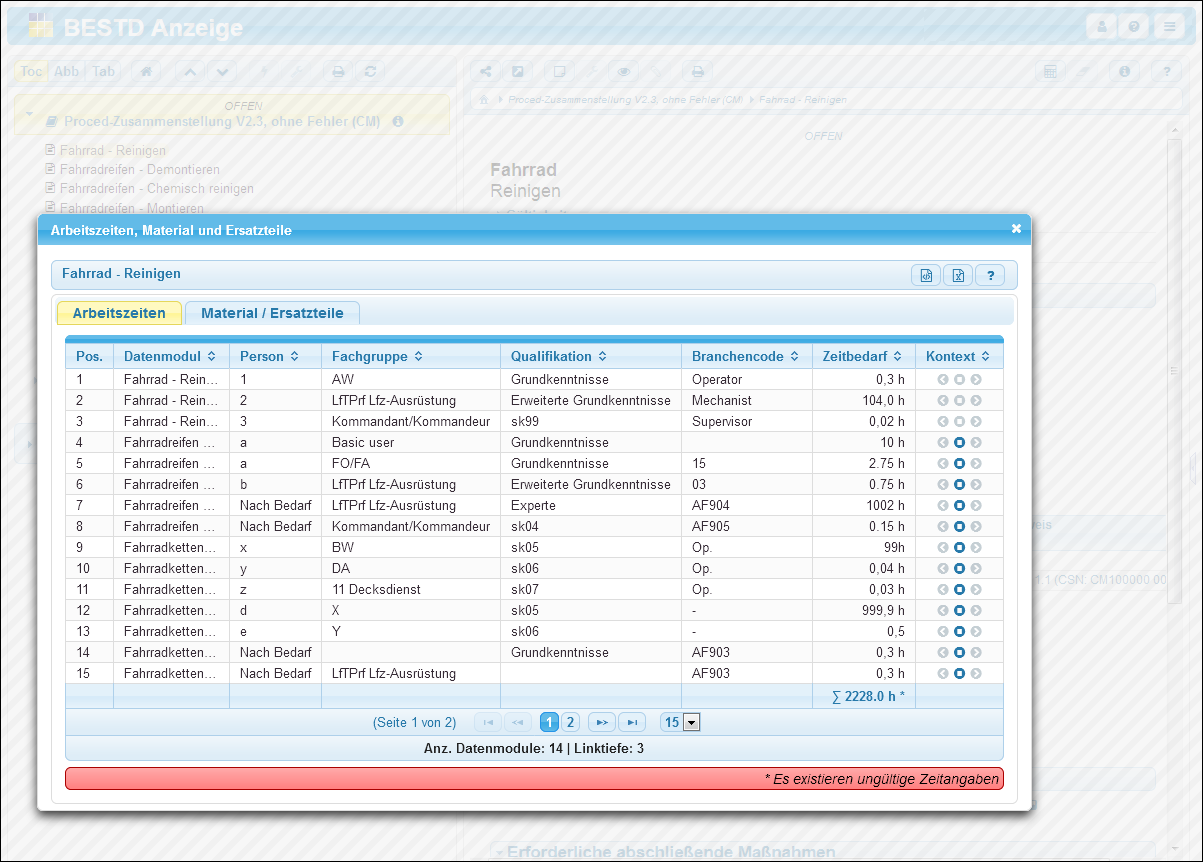Click the cell reading Supervisor
The height and width of the screenshot is (862, 1203).
tap(746, 421)
